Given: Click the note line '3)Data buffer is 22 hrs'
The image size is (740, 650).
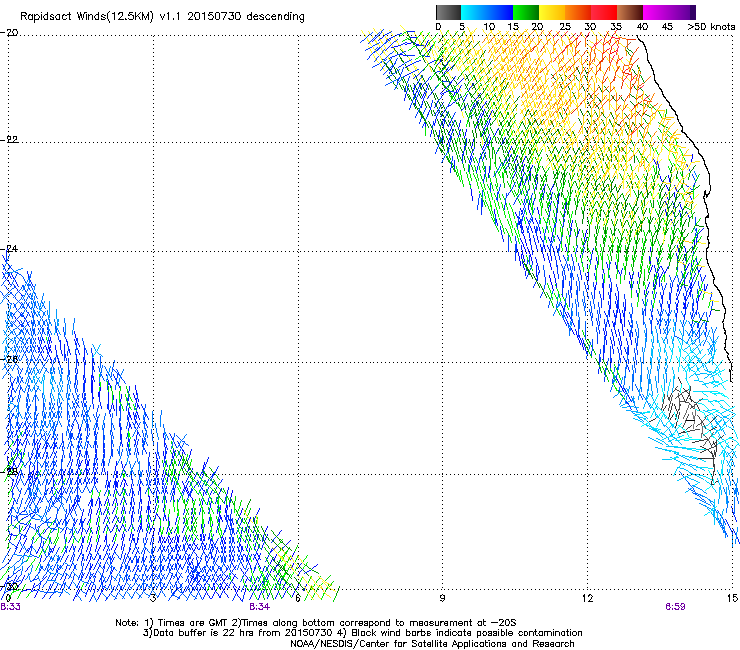Looking at the screenshot, I should point(362,633).
